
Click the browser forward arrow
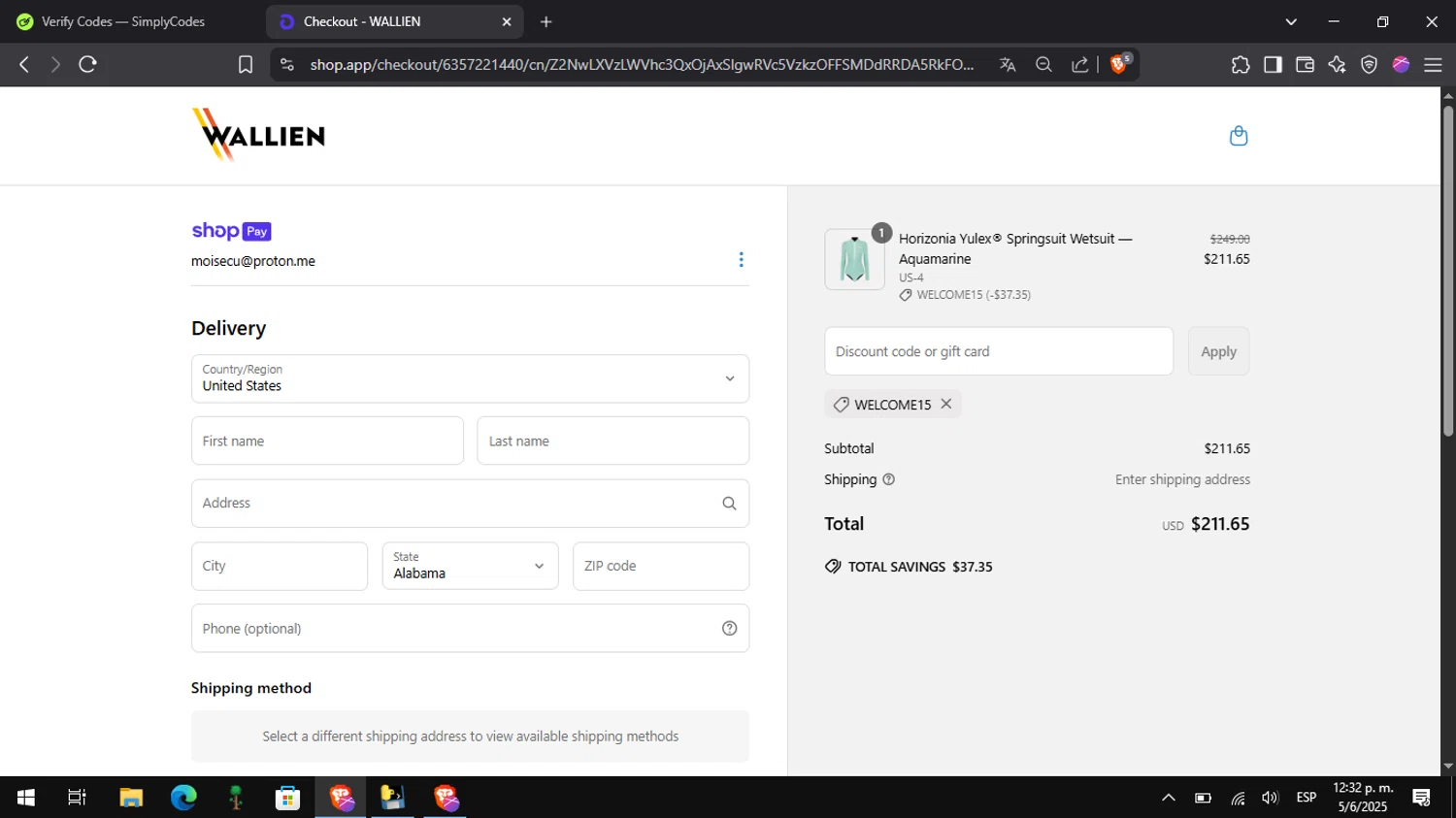55,64
